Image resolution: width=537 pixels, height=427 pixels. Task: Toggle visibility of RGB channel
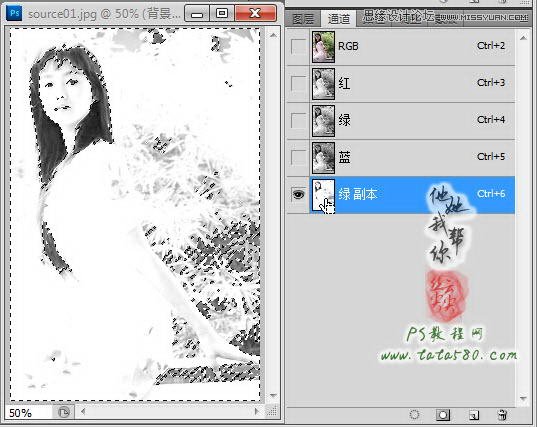[x=298, y=46]
